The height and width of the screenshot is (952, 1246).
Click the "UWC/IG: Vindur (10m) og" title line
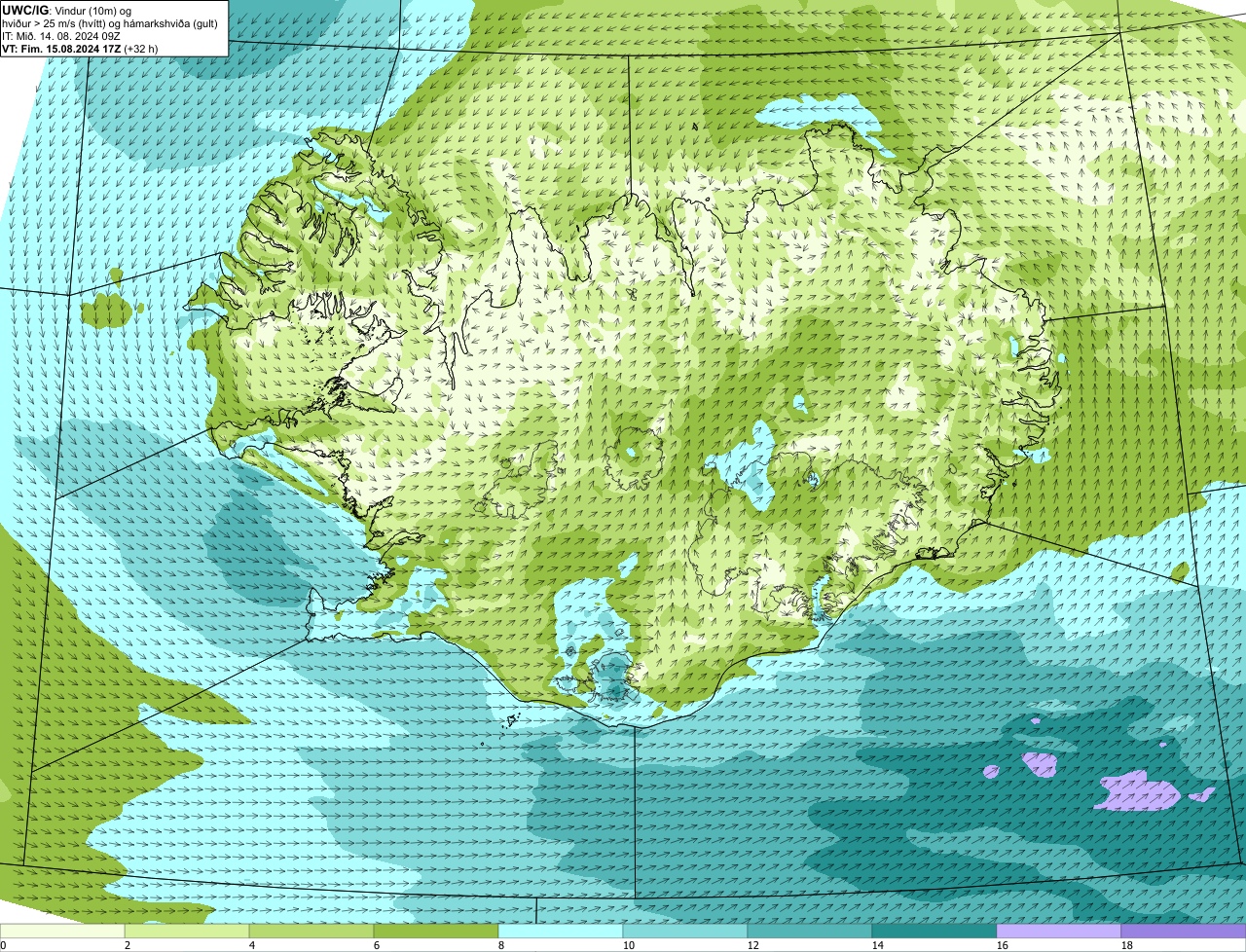coord(67,10)
